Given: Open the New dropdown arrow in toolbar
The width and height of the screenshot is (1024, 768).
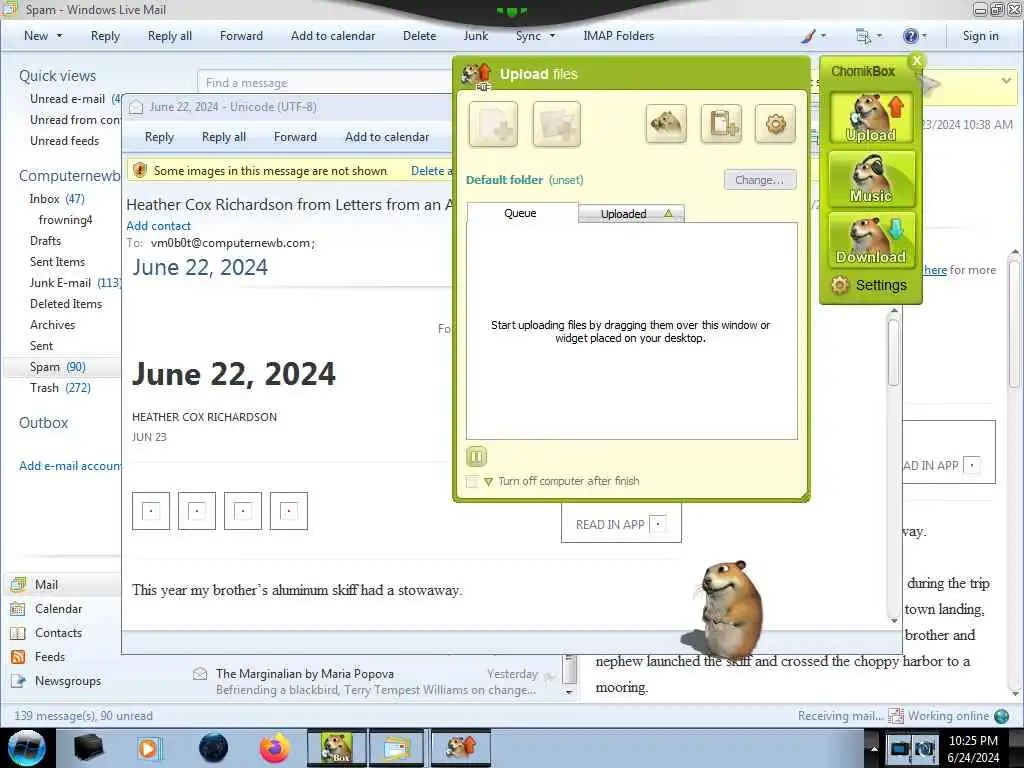Looking at the screenshot, I should (x=60, y=36).
